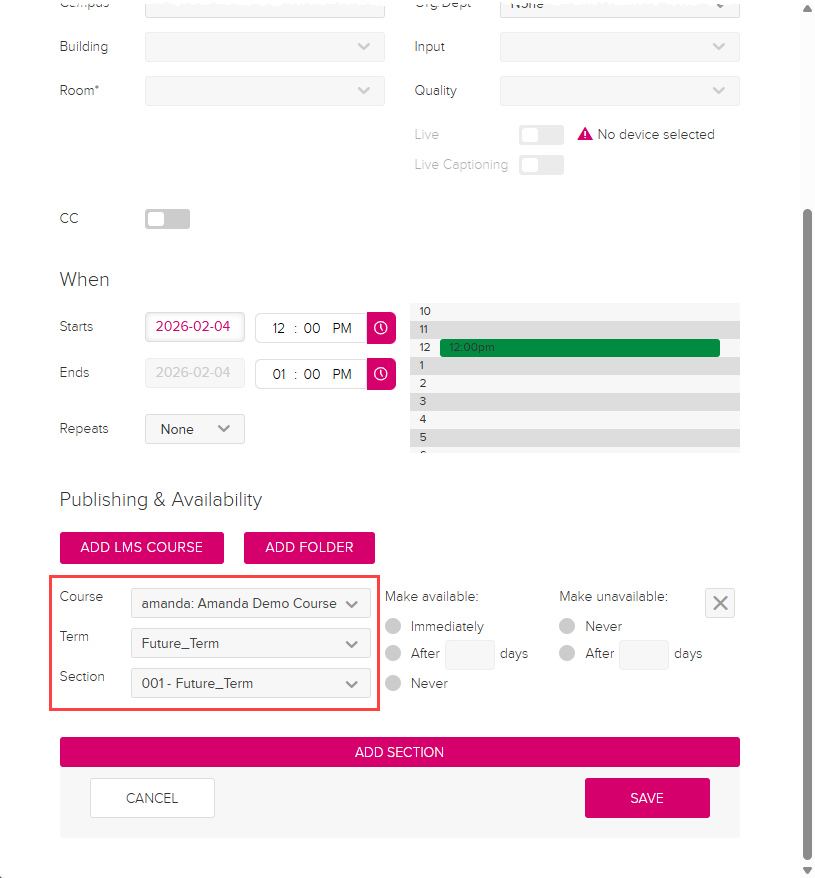Click the Starts date field showing 2026-02-04
The height and width of the screenshot is (878, 815).
[194, 327]
